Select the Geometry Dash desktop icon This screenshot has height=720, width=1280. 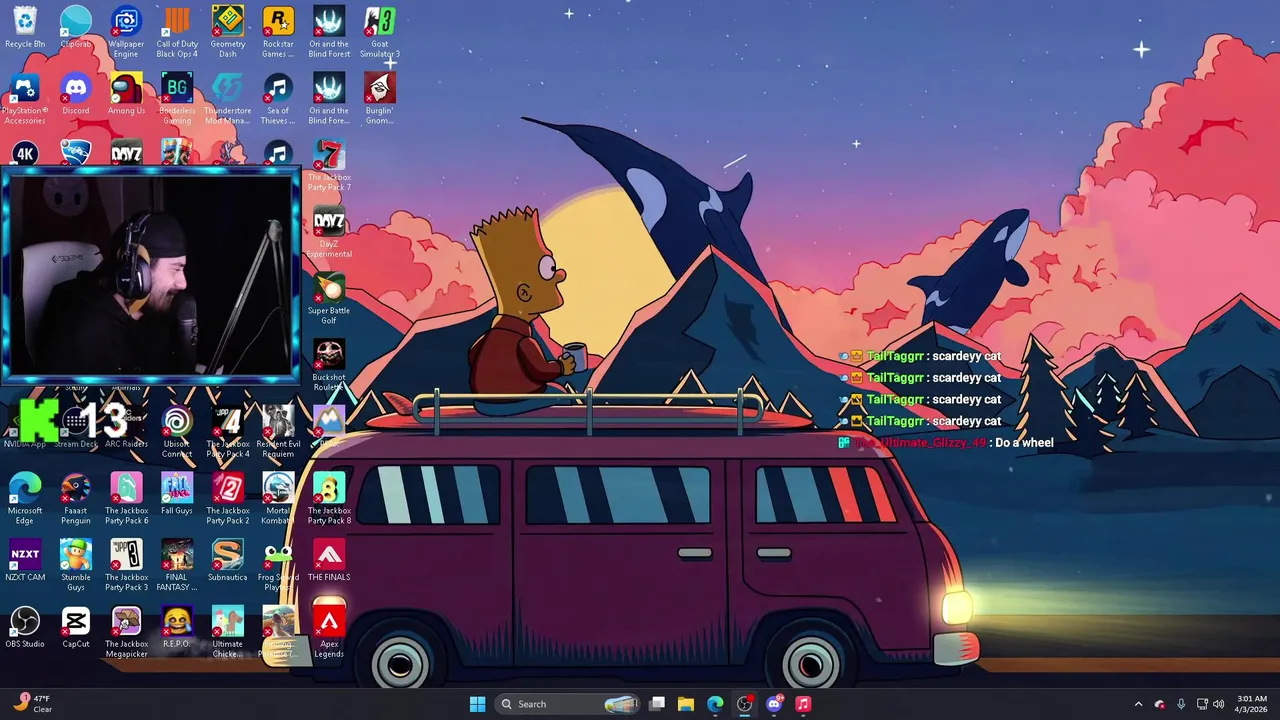coord(227,32)
